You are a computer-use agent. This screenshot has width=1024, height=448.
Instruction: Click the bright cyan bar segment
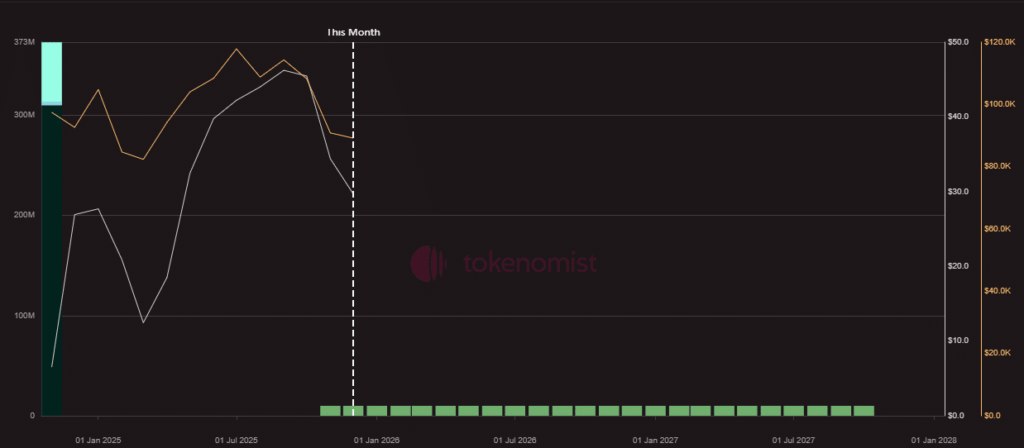coord(52,71)
